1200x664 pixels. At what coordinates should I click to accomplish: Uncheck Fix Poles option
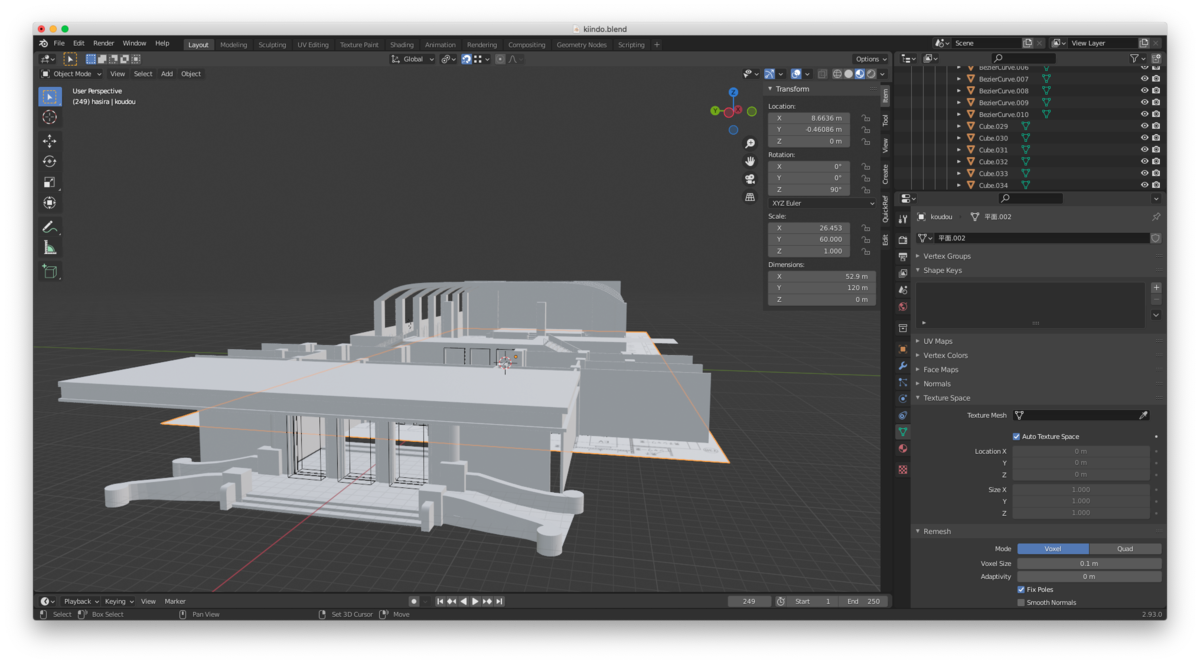tap(1021, 589)
